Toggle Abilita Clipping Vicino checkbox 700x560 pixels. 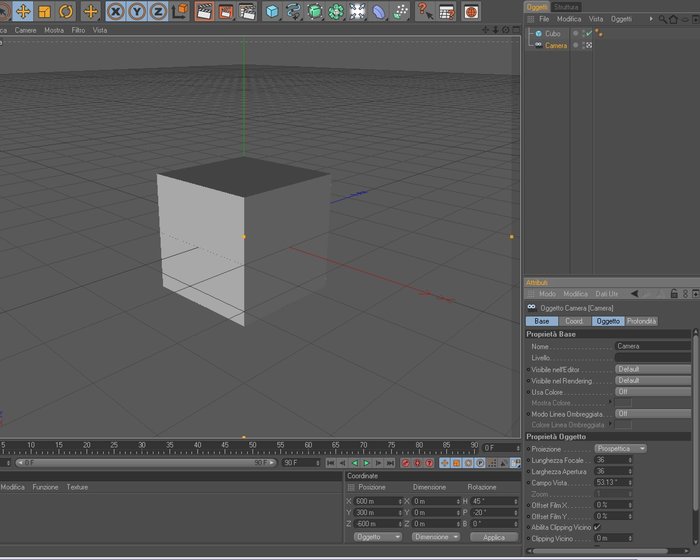597,527
